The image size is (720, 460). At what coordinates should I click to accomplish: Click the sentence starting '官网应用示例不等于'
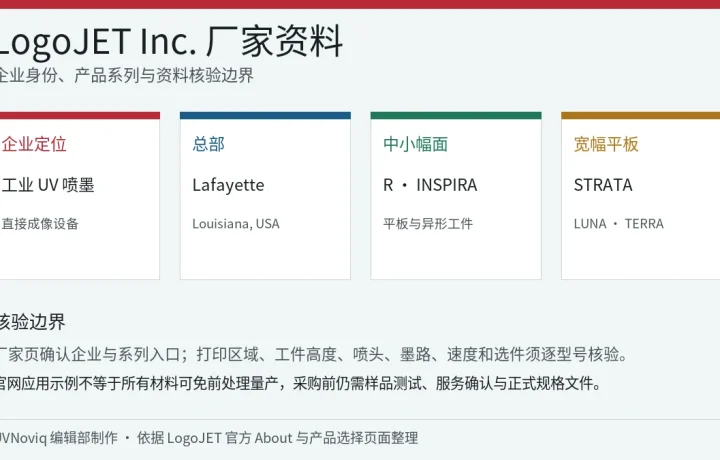[x=300, y=382]
